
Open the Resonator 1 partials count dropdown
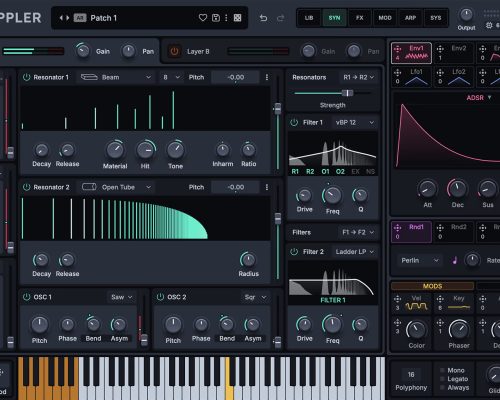[x=171, y=77]
